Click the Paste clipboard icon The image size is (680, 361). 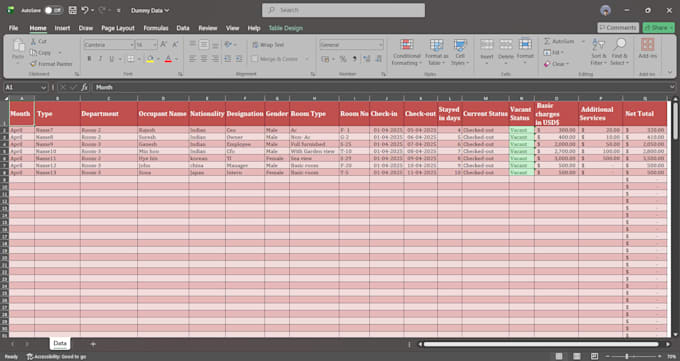(x=18, y=45)
